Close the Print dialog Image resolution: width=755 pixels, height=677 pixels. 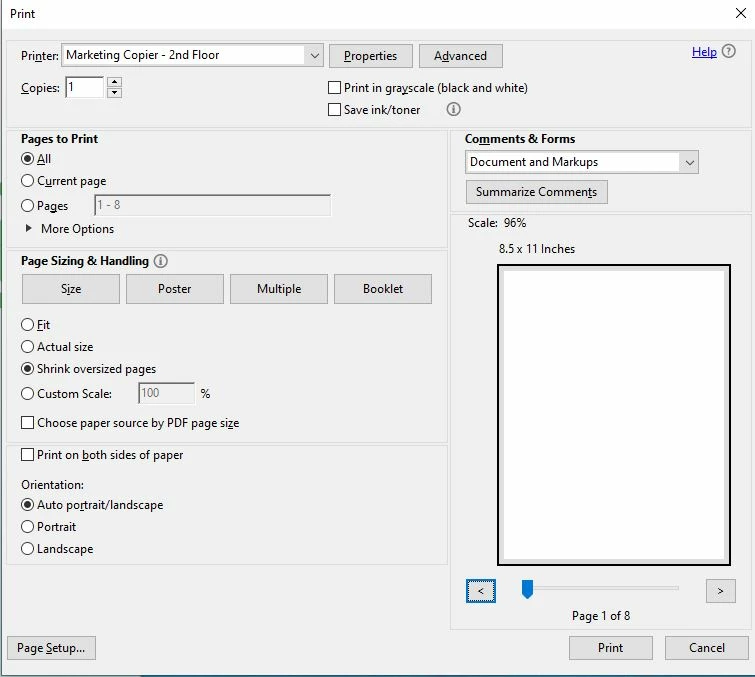click(x=741, y=13)
